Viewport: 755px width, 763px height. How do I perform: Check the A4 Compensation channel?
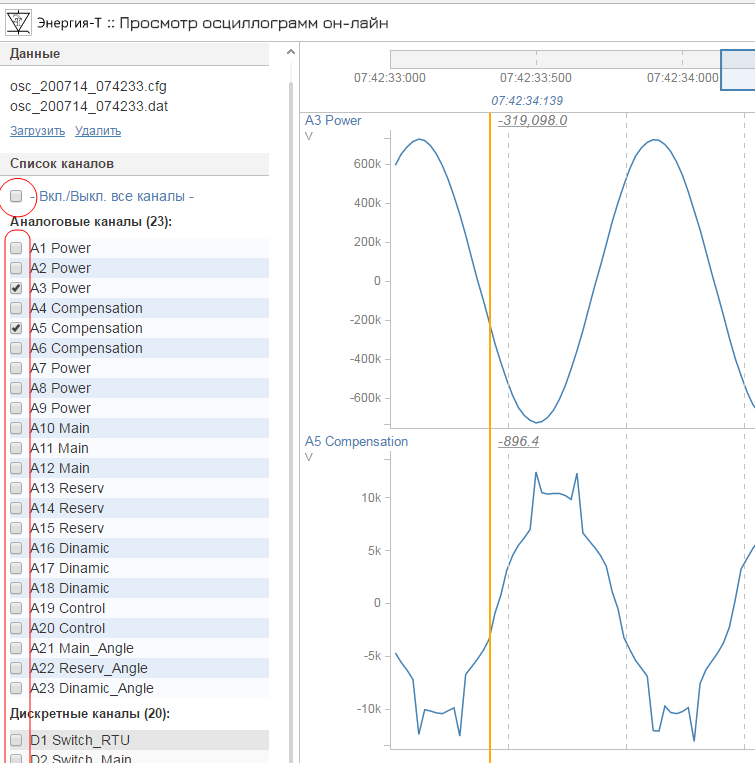pos(16,308)
